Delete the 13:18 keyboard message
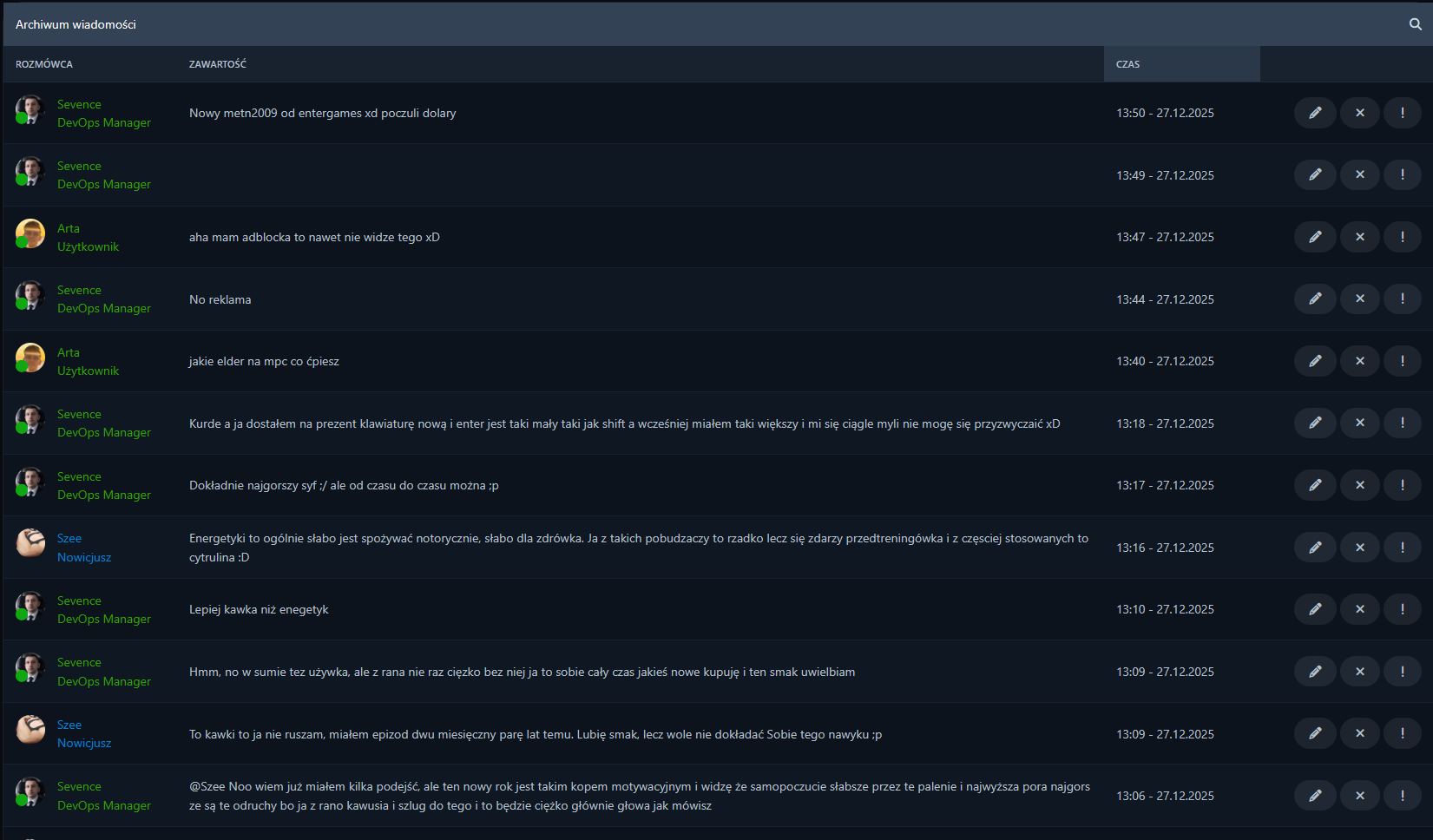1433x840 pixels. pyautogui.click(x=1359, y=423)
